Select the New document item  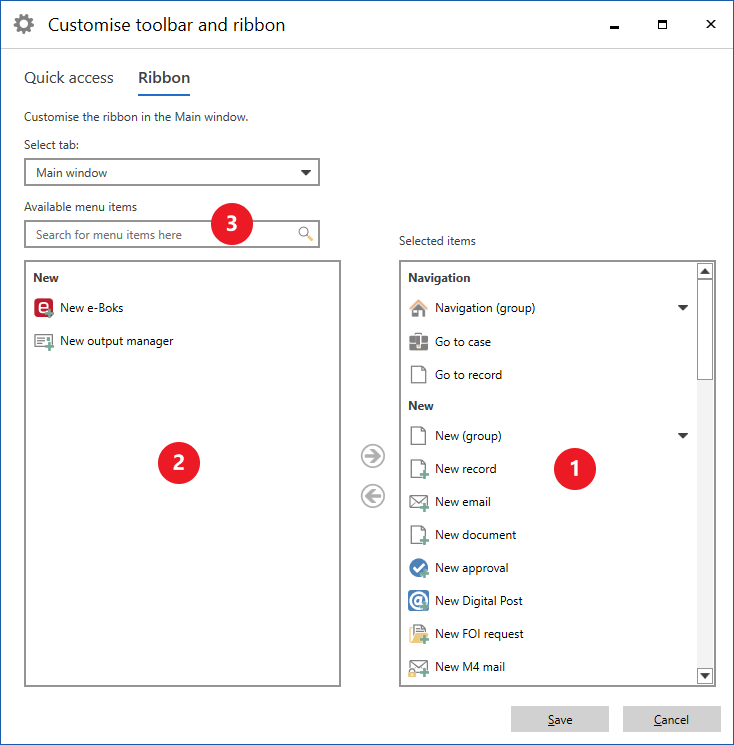point(475,535)
